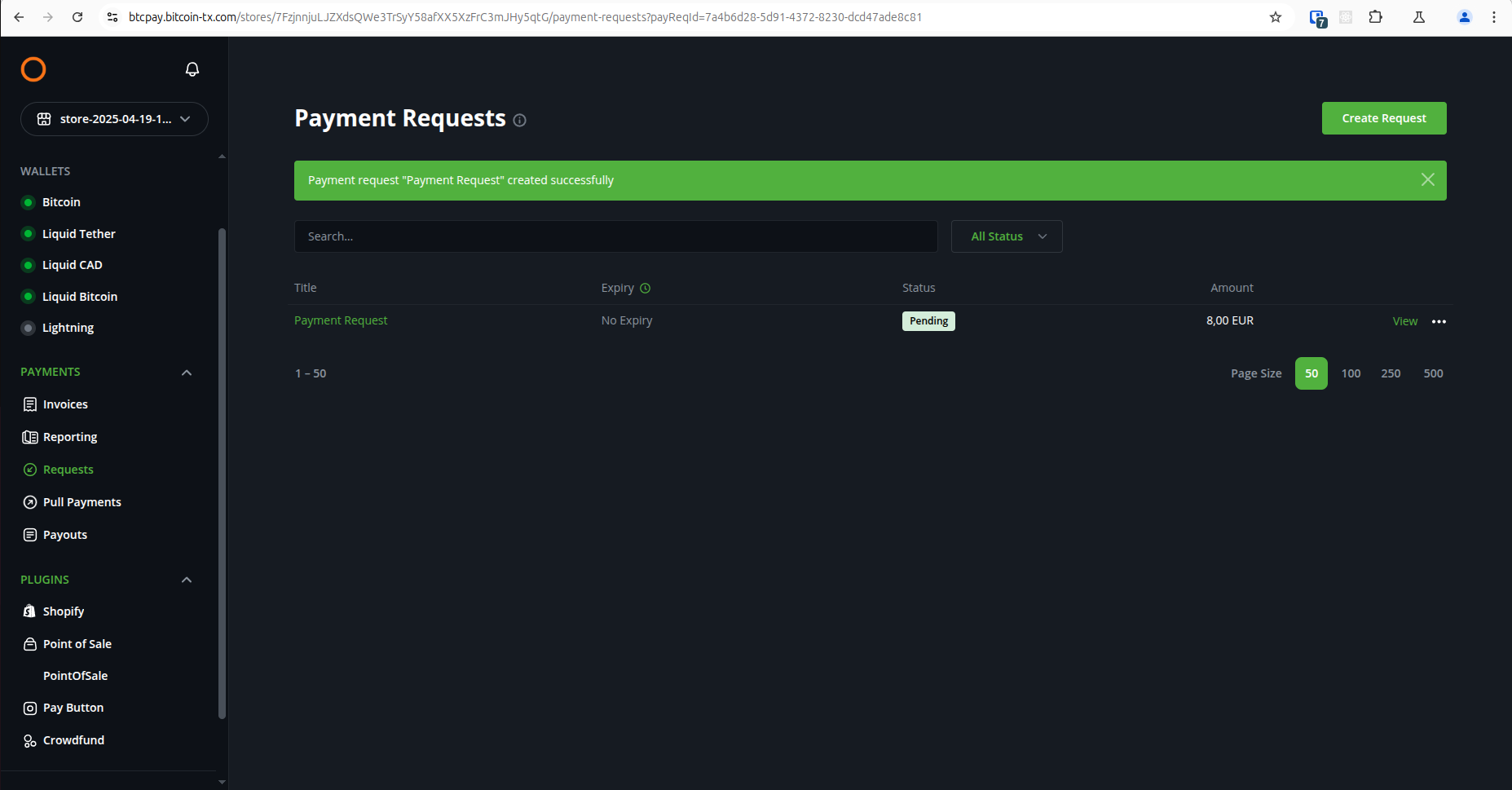Open Pull Payments page
Screen dimensions: 1512x790
(82, 502)
